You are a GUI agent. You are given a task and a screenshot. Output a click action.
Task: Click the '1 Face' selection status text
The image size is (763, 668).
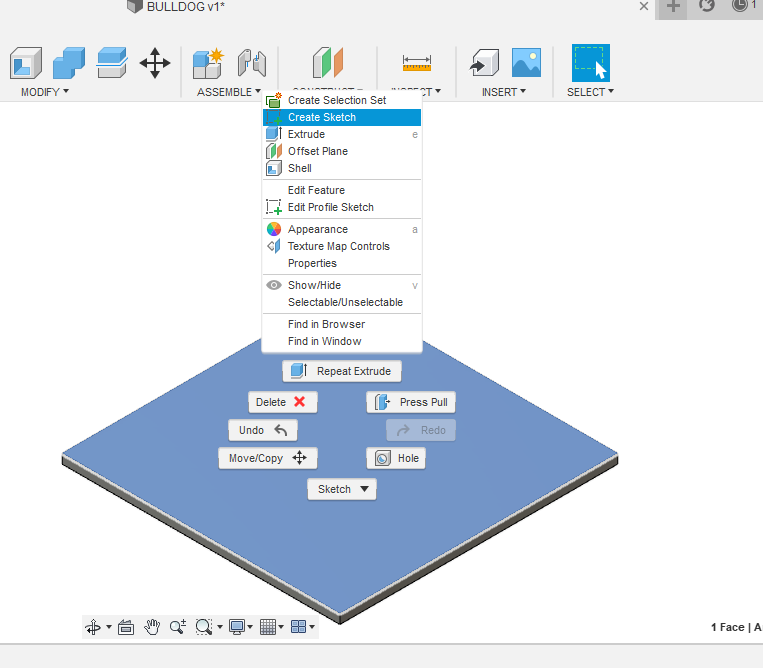727,627
